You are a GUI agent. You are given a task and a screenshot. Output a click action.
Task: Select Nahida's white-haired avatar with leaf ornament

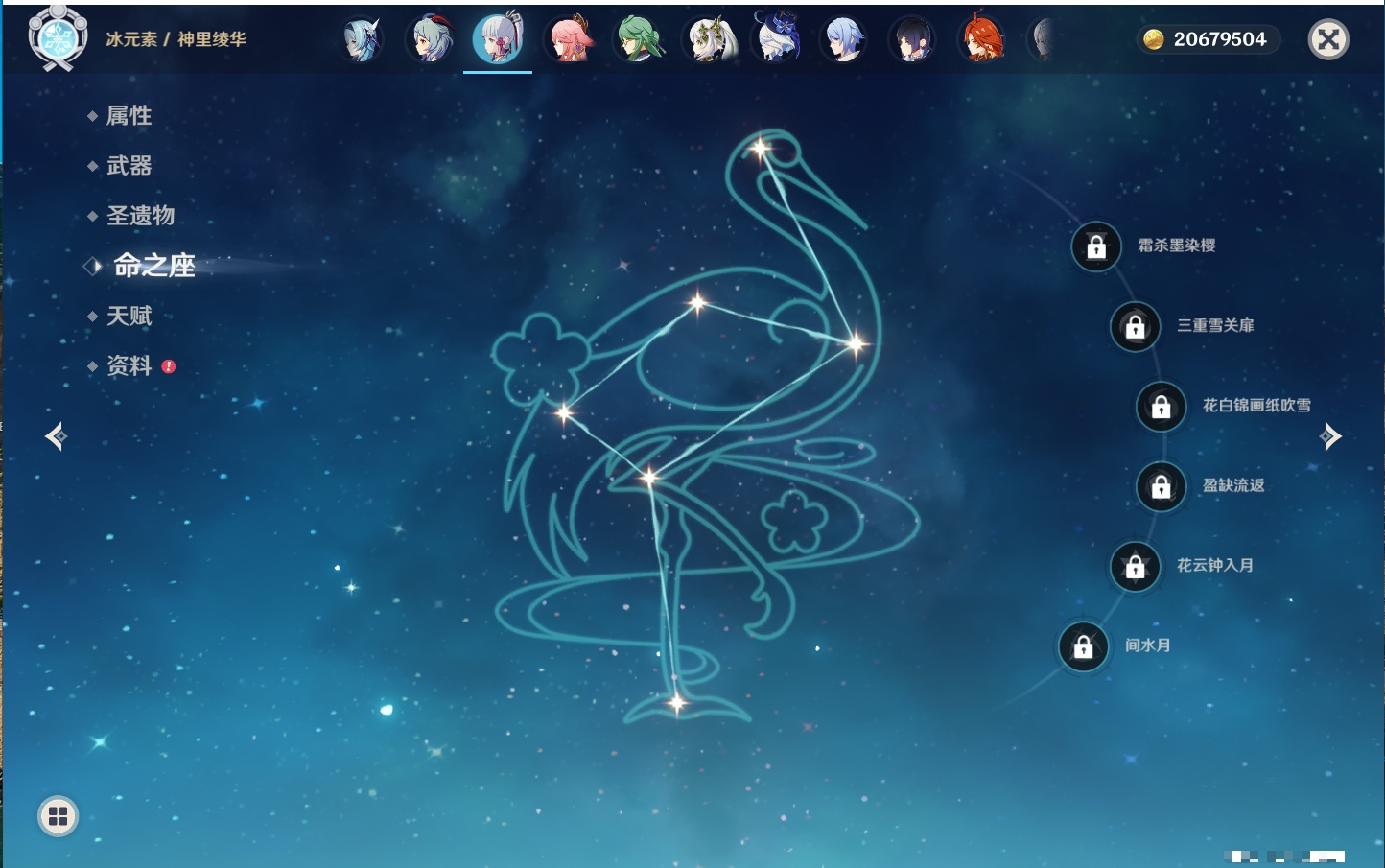708,40
